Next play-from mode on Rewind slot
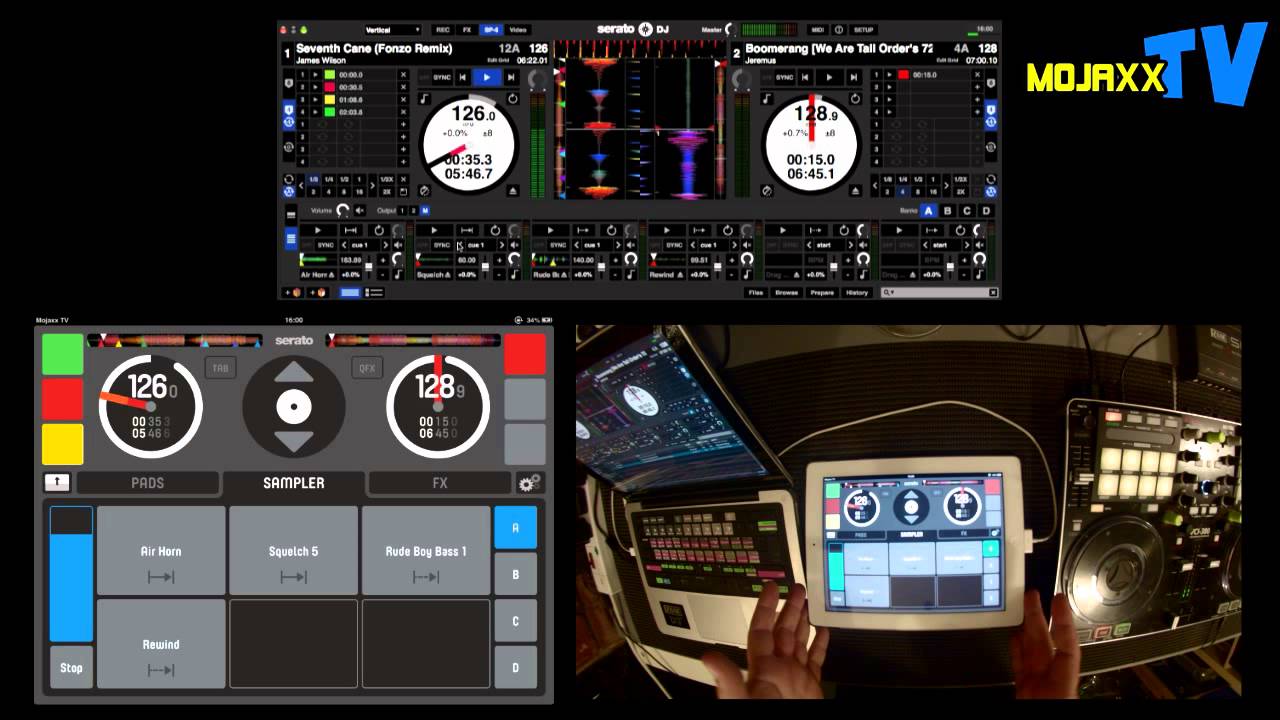 pyautogui.click(x=734, y=245)
